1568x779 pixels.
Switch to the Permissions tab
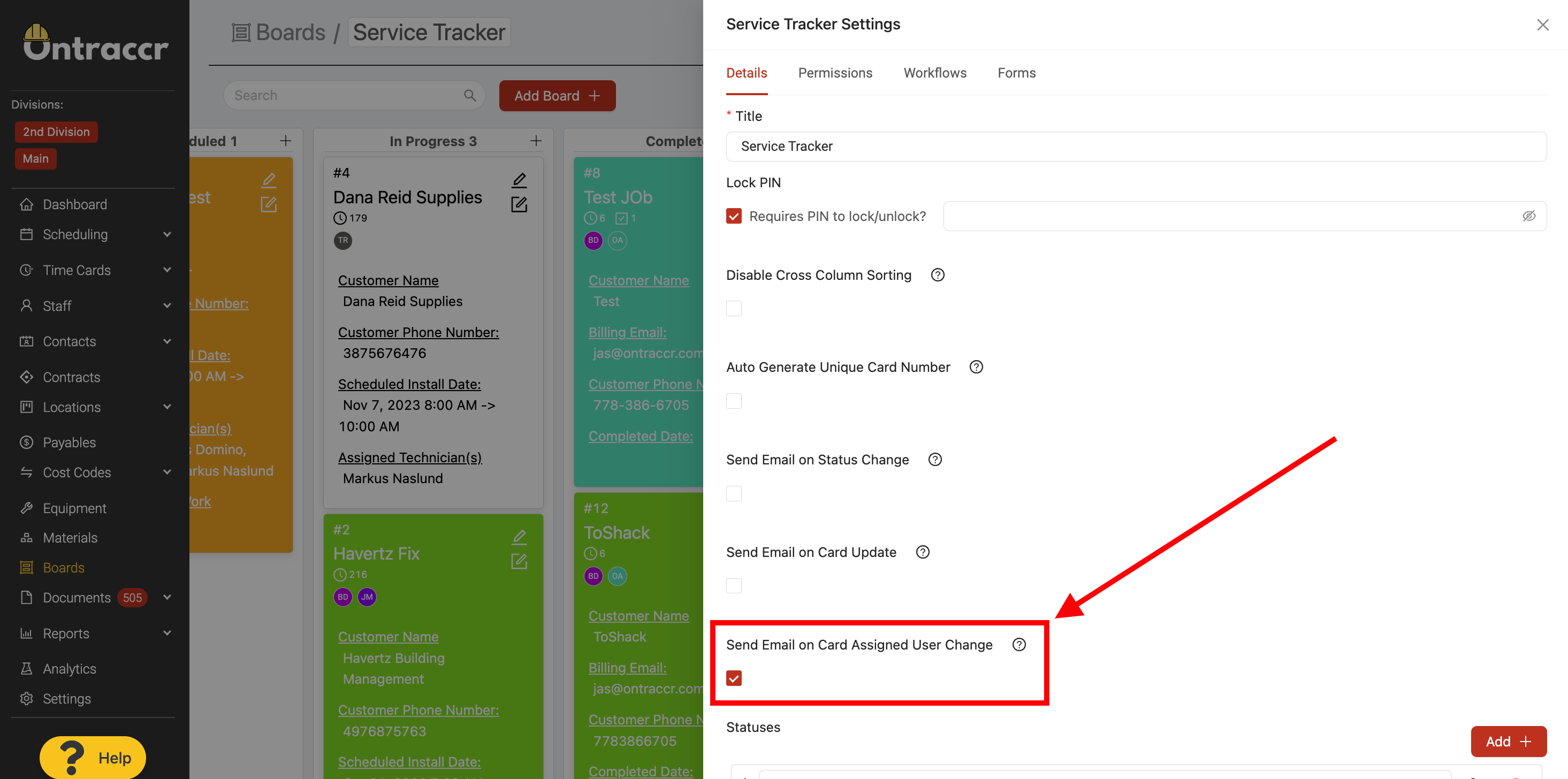click(835, 73)
